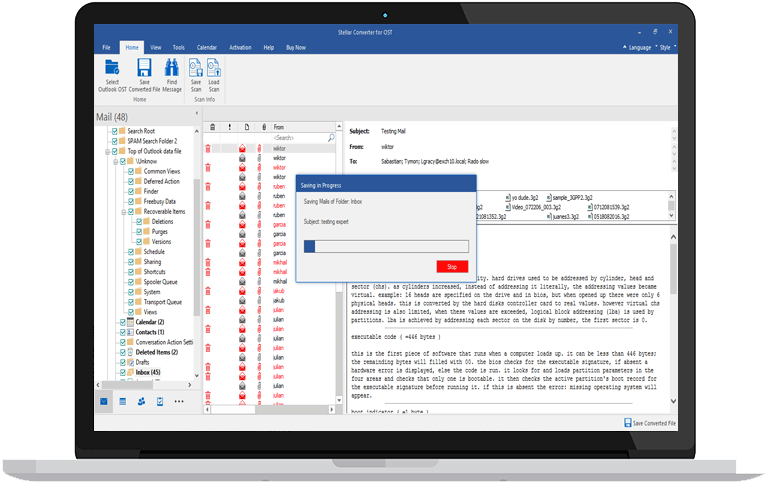Image resolution: width=772 pixels, height=488 pixels.
Task: Toggle Finder folder checkbox
Action: 131,192
